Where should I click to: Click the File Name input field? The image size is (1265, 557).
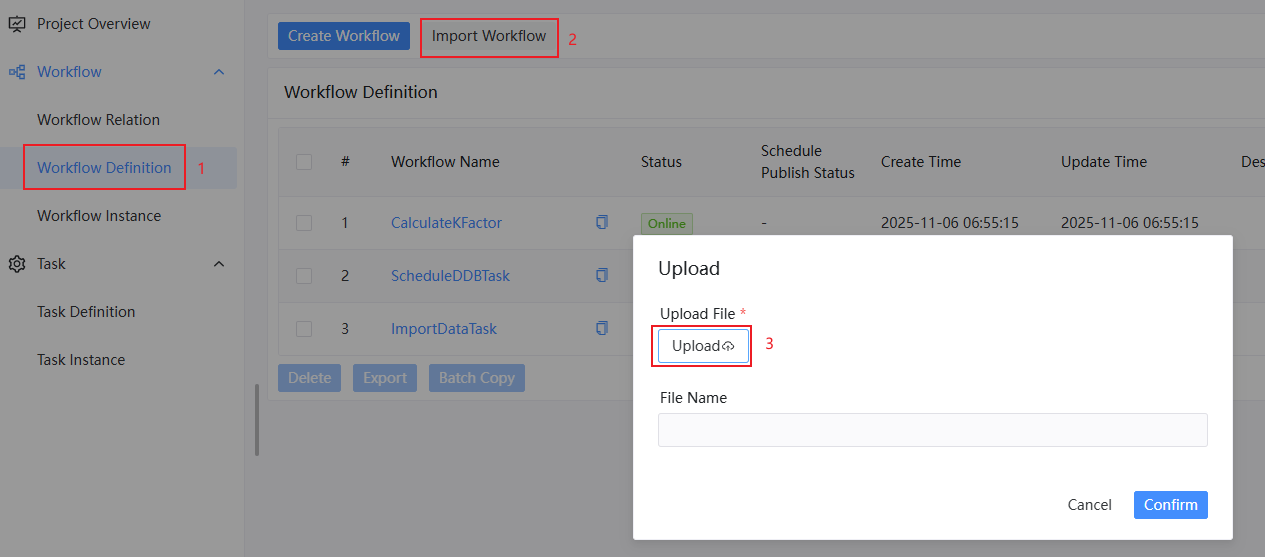932,430
